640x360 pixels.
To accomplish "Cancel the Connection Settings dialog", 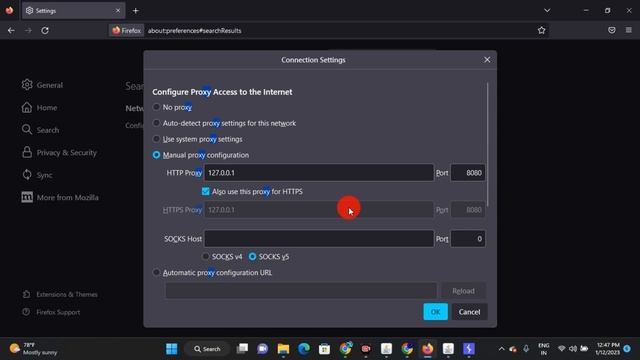I will point(469,312).
